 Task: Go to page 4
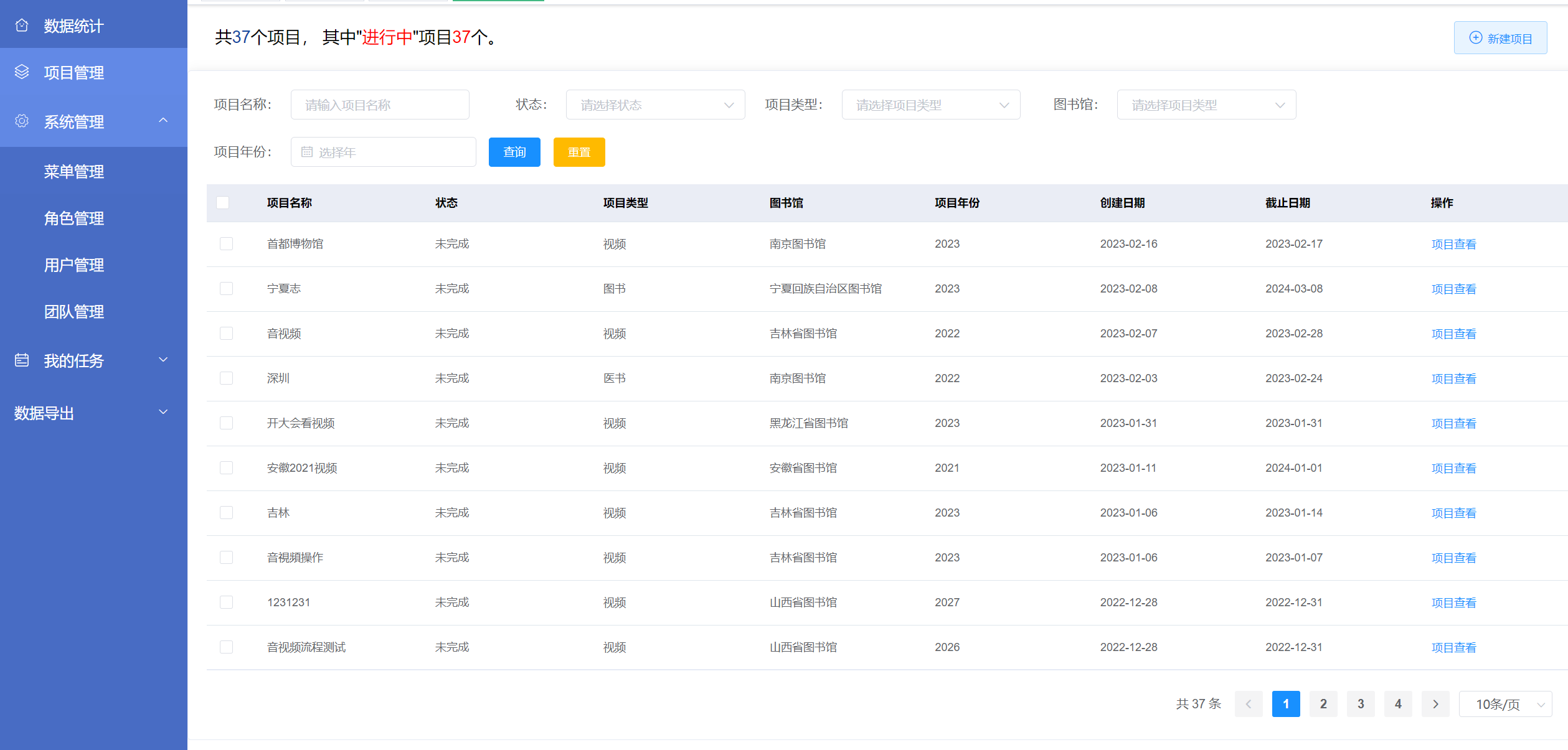click(1398, 704)
